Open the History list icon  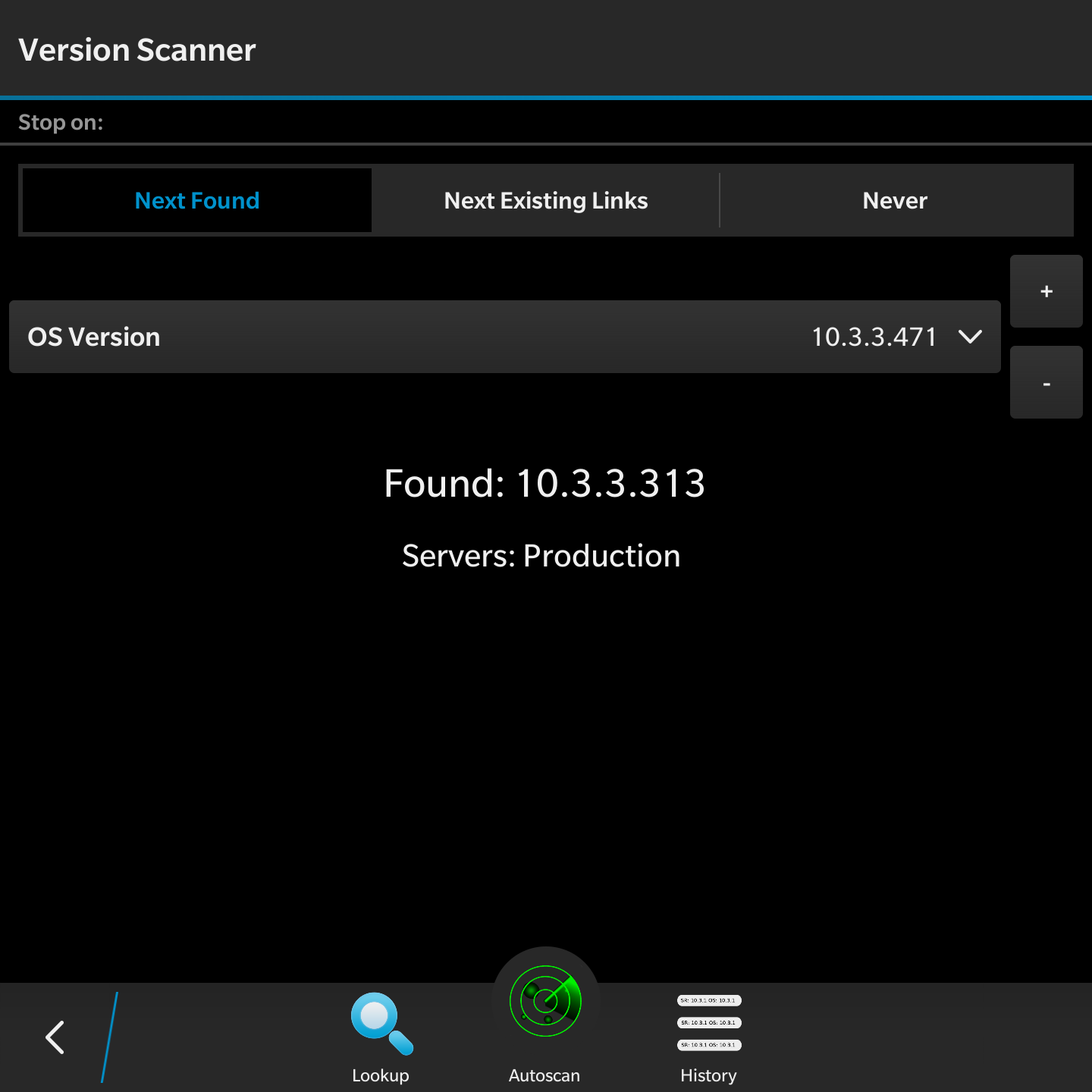[709, 1023]
